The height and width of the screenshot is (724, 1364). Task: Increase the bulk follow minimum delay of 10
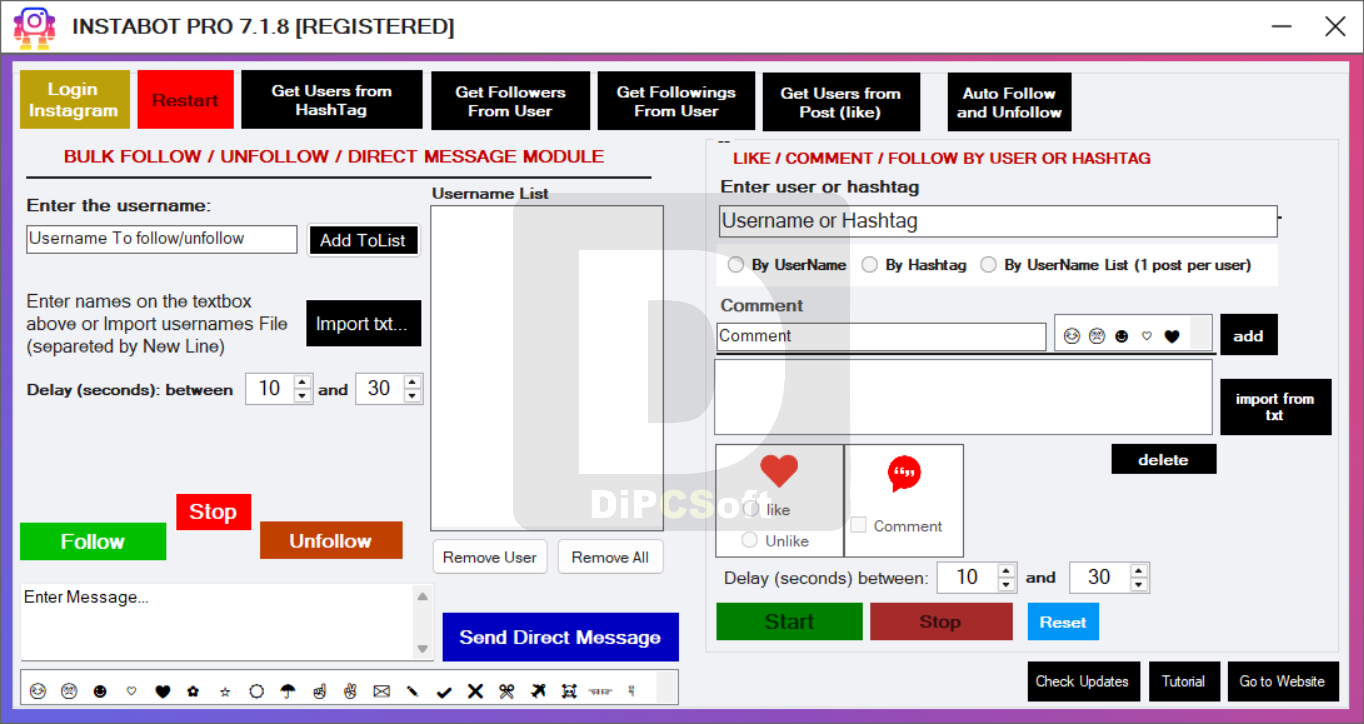(x=304, y=382)
